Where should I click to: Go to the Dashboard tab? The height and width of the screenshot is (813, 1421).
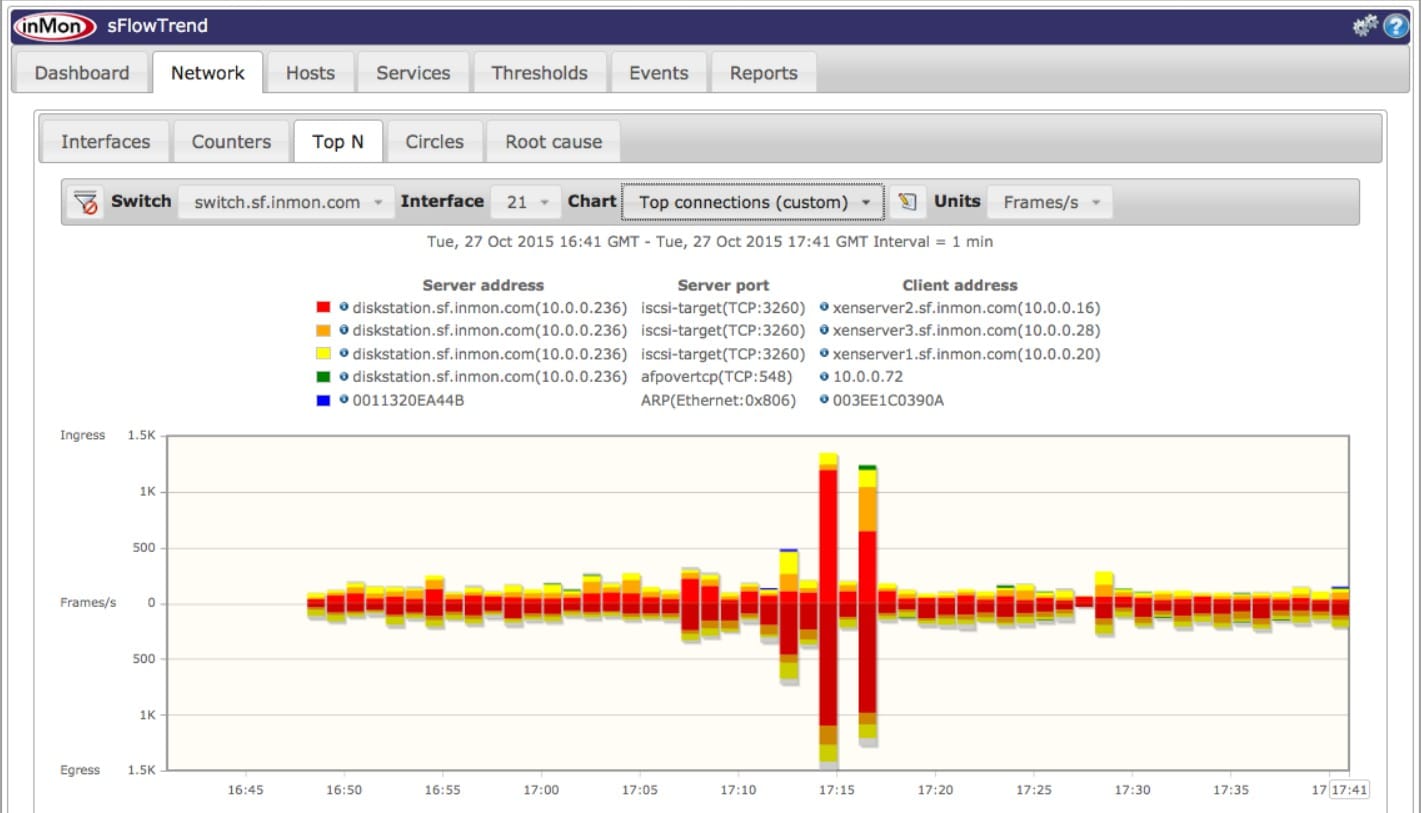81,73
